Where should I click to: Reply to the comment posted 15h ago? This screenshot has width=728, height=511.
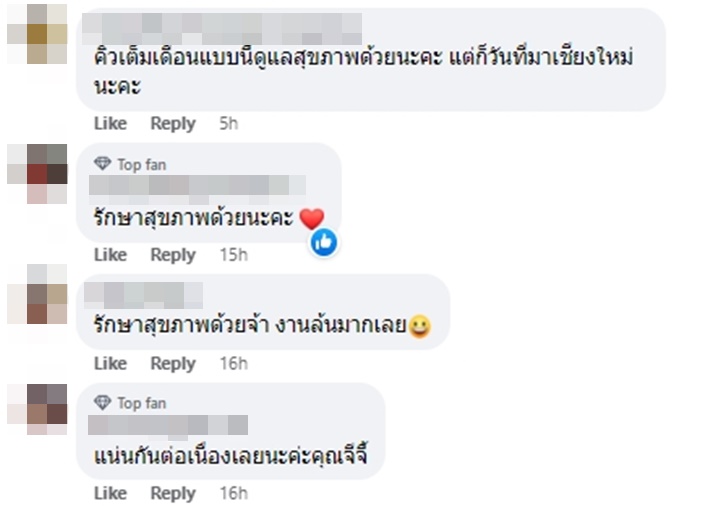(x=173, y=255)
